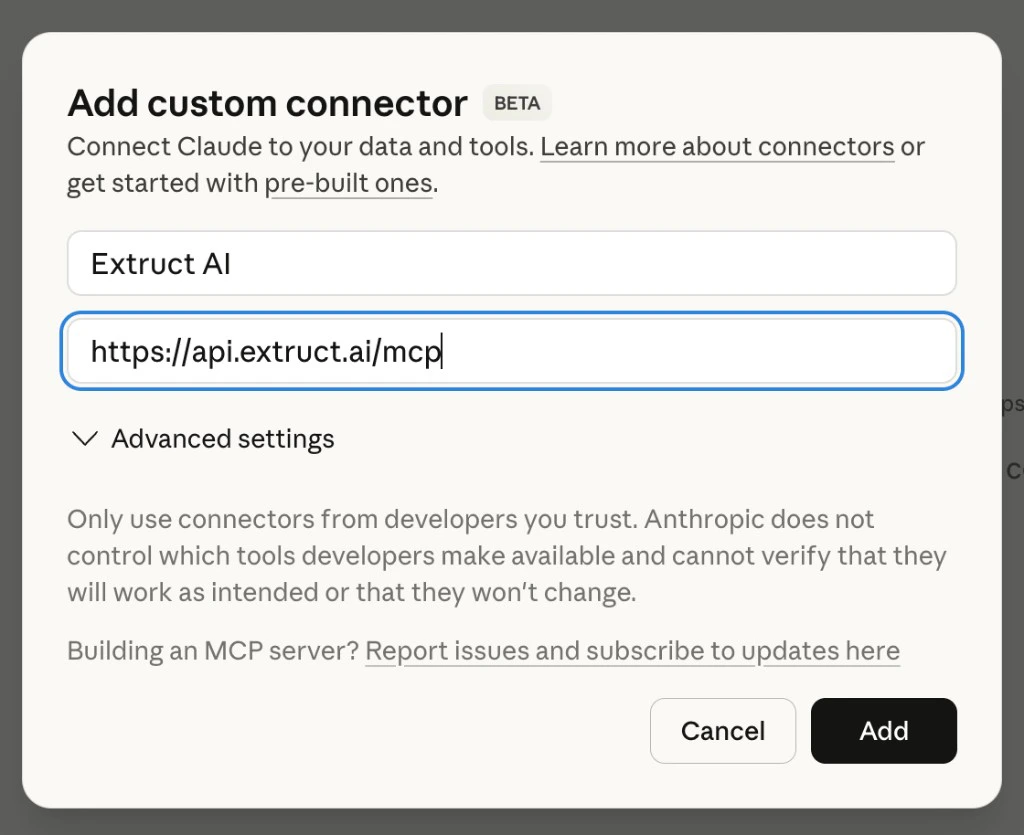
Task: Open Report issues and subscribe to updates here
Action: click(632, 650)
